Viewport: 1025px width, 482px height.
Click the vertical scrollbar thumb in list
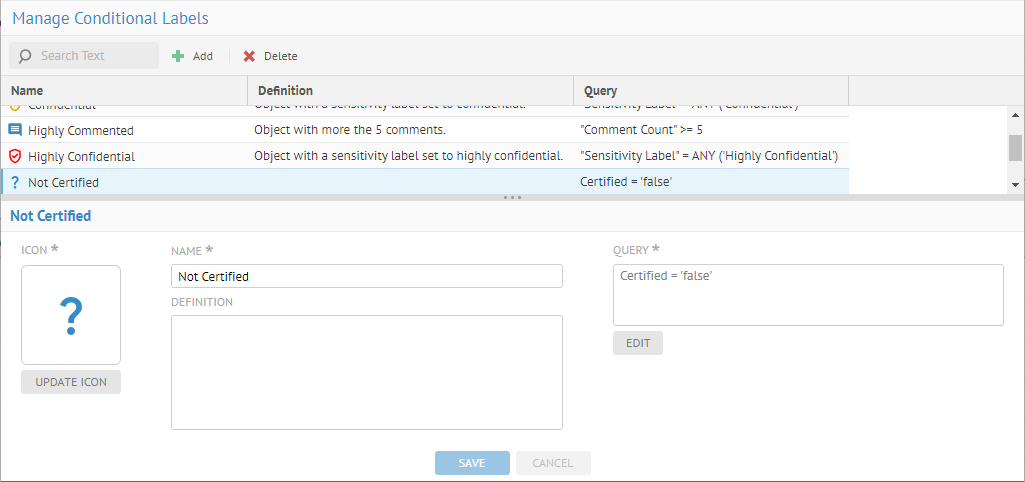coord(1015,148)
